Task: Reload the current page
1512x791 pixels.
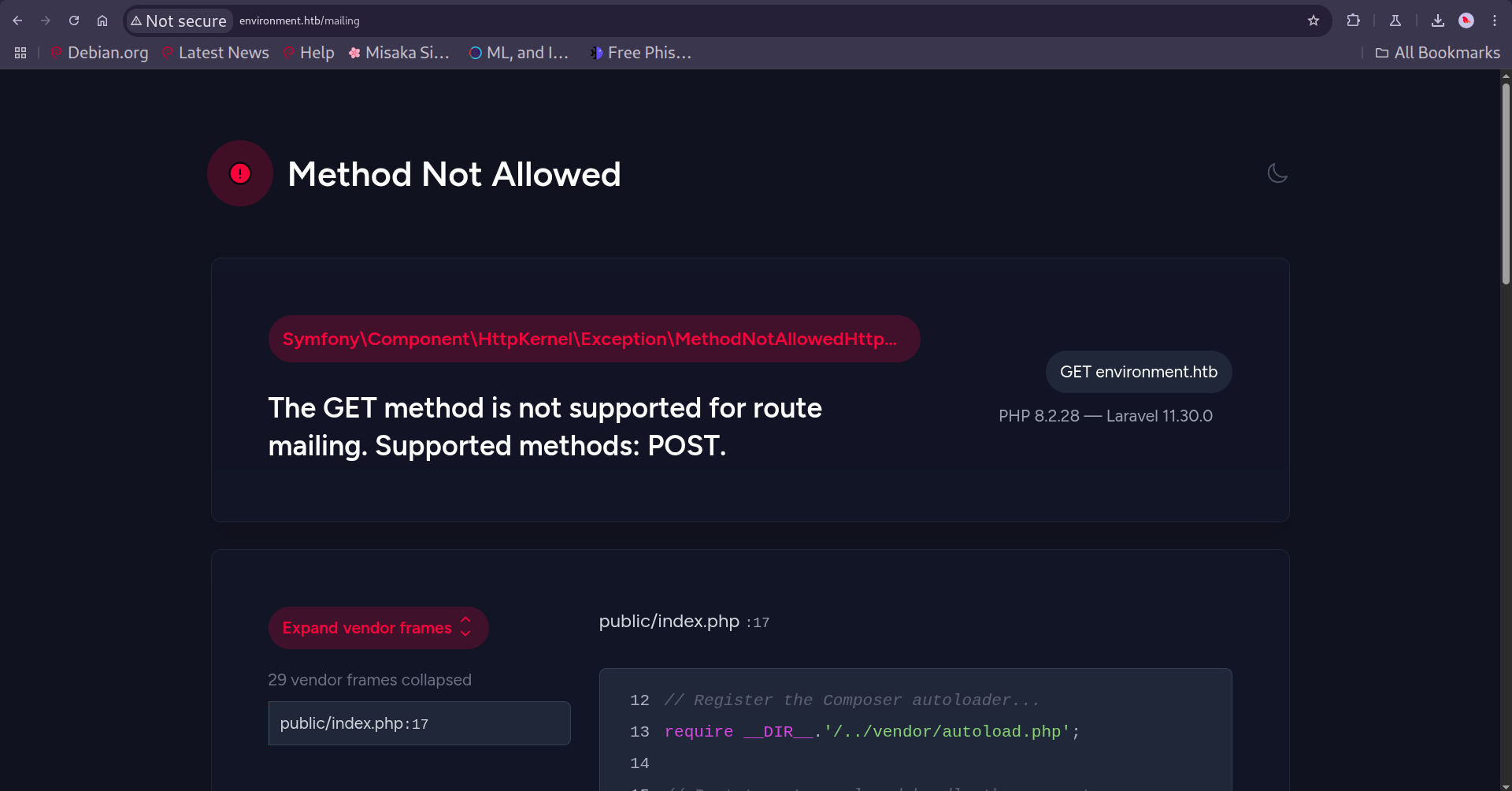Action: pyautogui.click(x=74, y=20)
